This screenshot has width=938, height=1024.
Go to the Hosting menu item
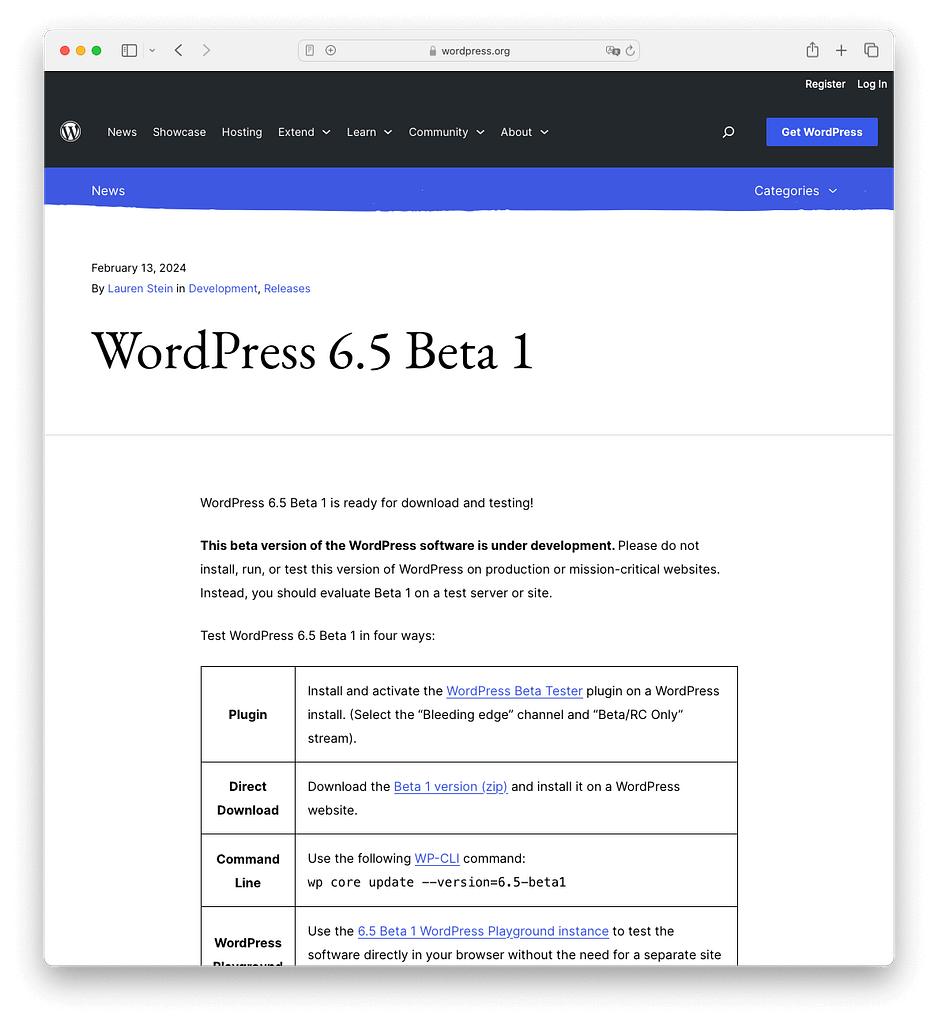click(x=242, y=131)
